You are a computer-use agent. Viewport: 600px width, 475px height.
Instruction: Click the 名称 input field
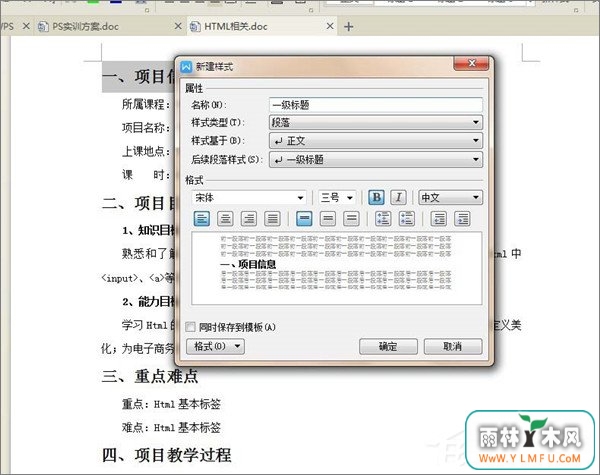point(376,105)
